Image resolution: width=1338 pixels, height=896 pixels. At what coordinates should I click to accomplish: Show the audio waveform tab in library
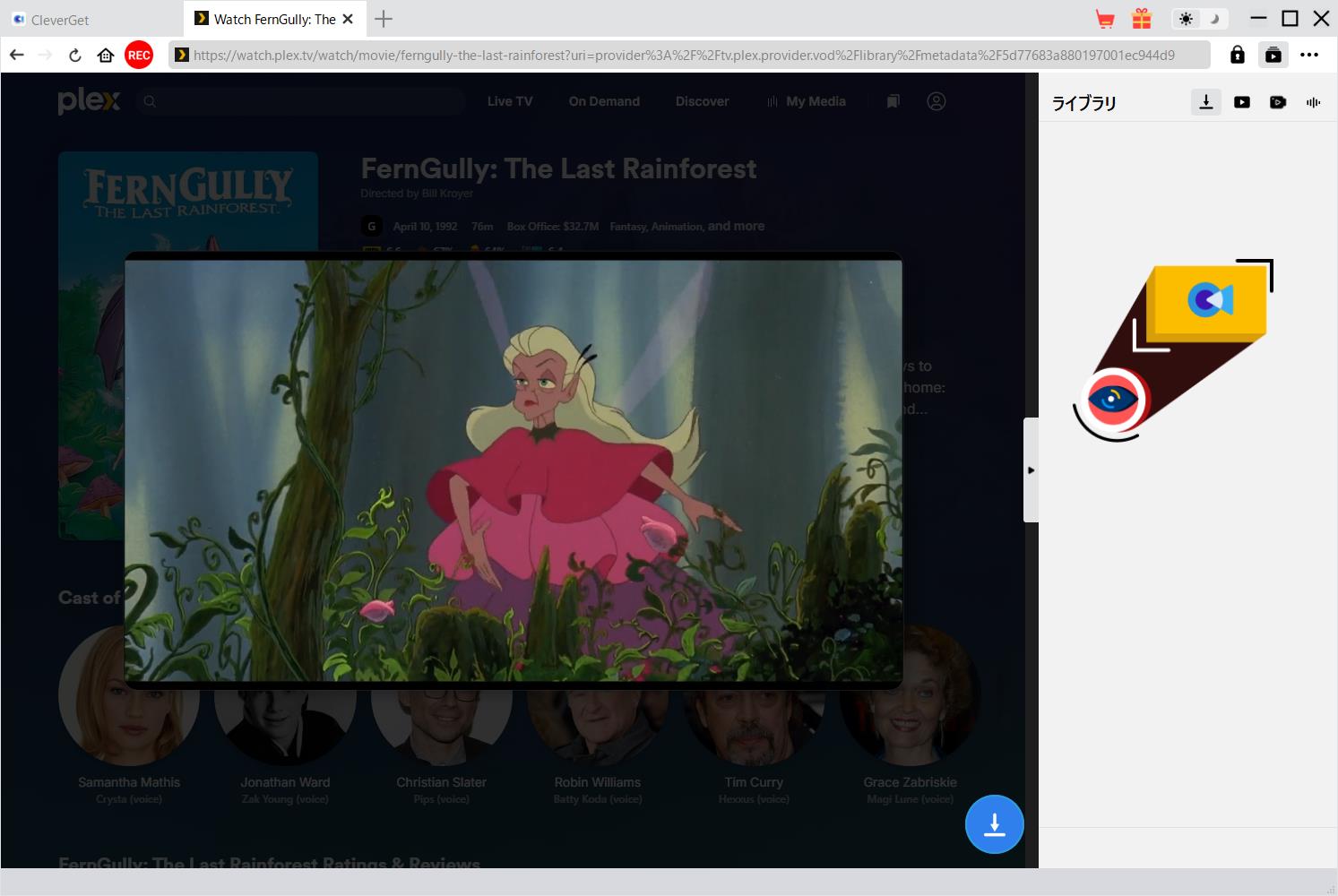click(1313, 102)
